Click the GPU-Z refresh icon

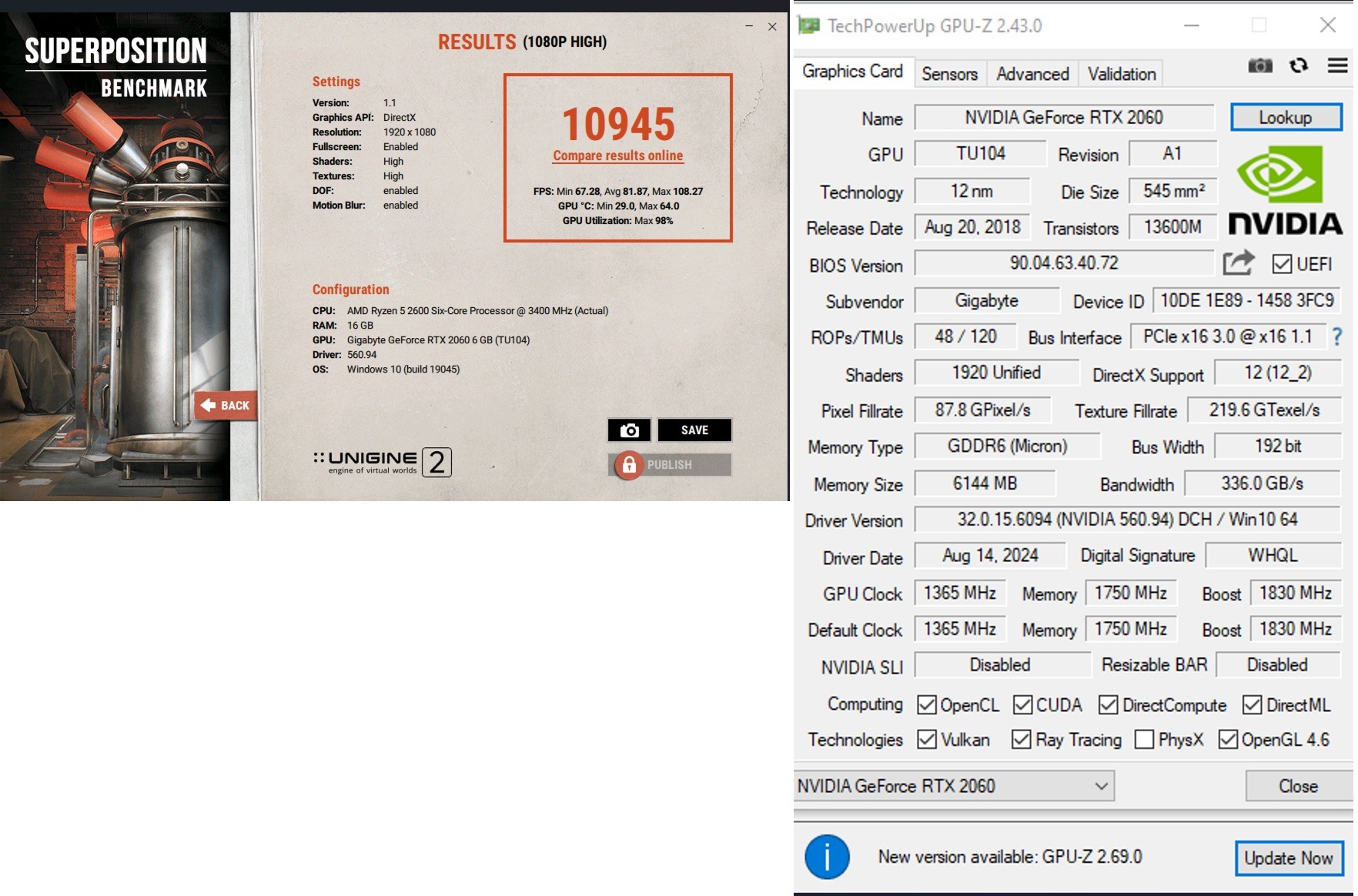(x=1299, y=66)
